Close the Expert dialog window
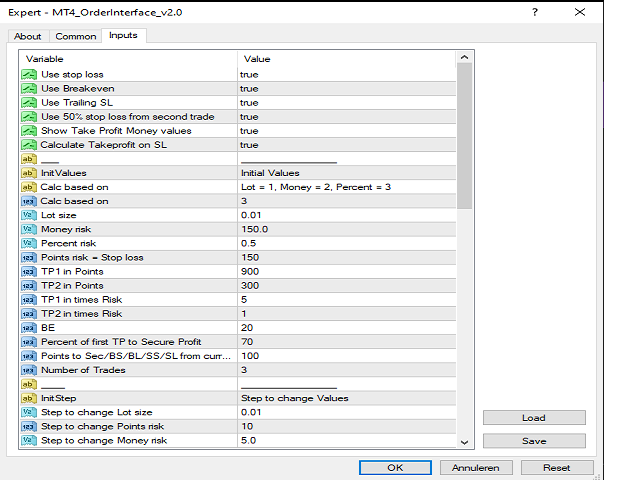The height and width of the screenshot is (480, 640). tap(580, 12)
